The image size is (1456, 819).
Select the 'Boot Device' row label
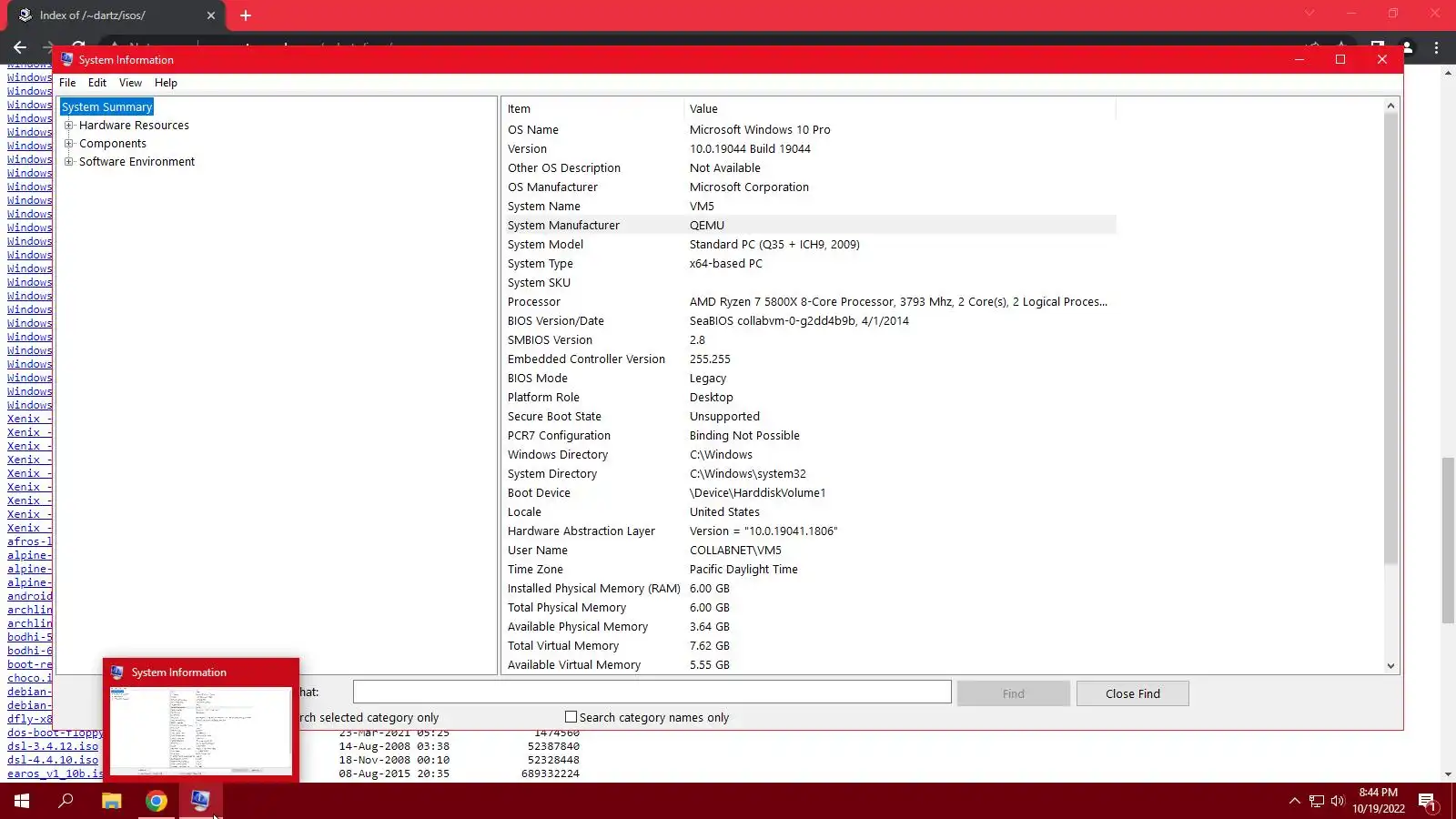tap(539, 493)
